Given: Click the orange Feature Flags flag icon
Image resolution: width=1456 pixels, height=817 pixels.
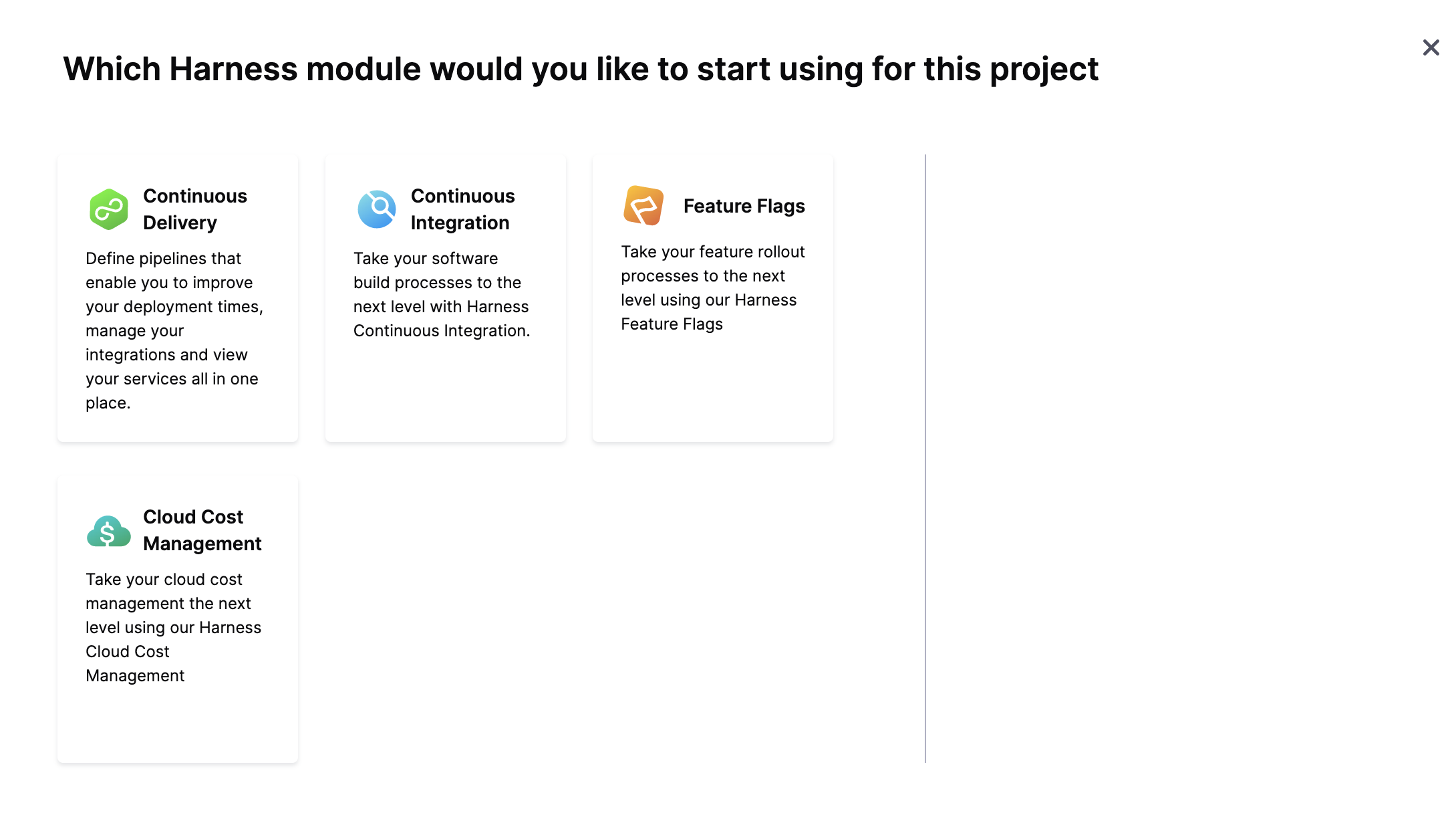Looking at the screenshot, I should [x=643, y=206].
